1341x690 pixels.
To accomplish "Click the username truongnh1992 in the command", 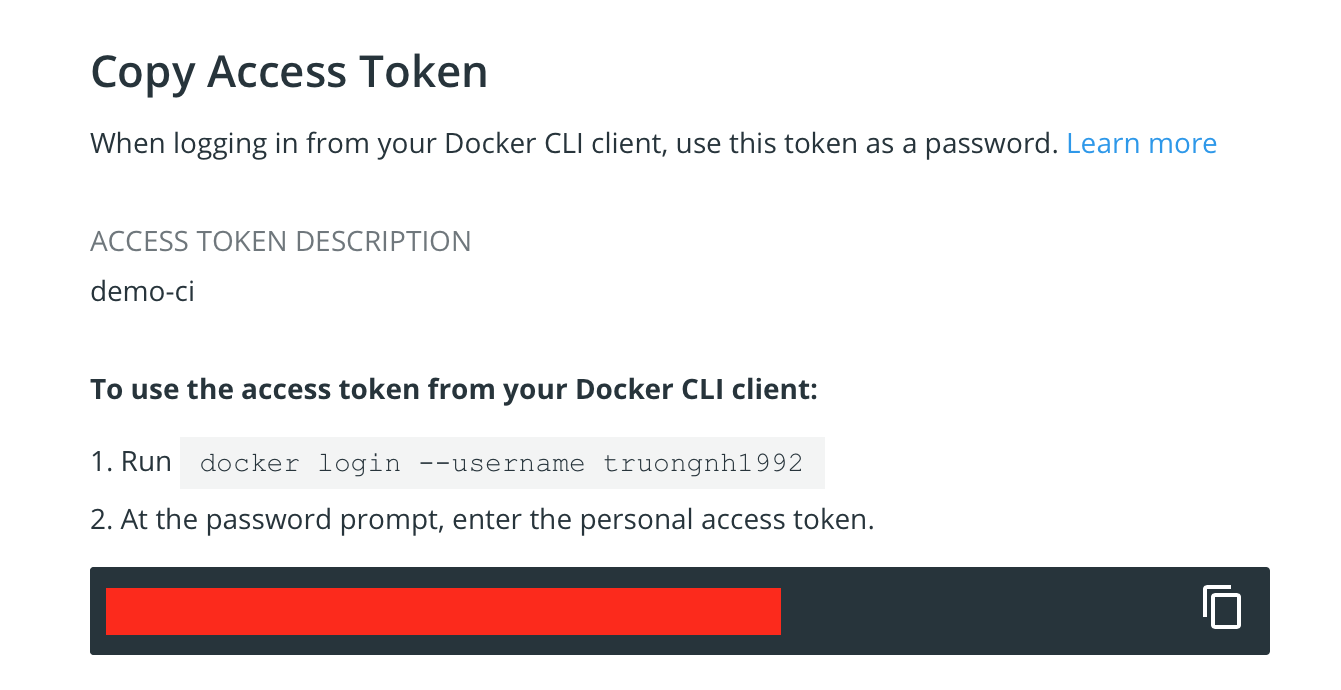I will tap(703, 464).
